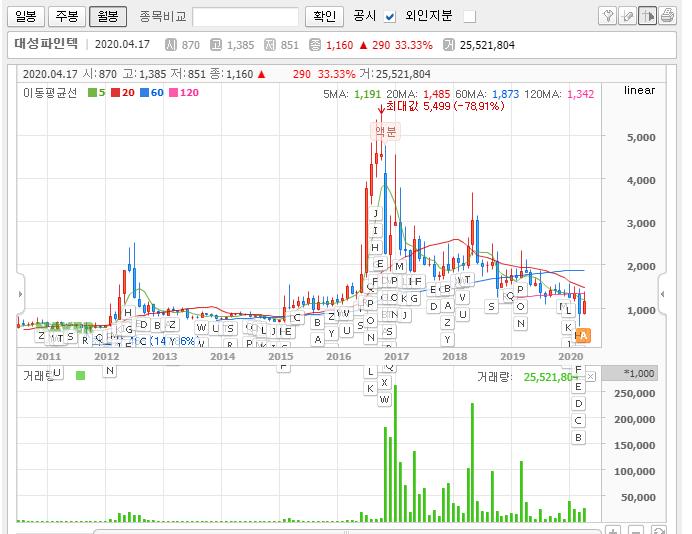Click the 고 high-price icon beside 1,385
Image resolution: width=692 pixels, height=534 pixels.
(x=216, y=45)
